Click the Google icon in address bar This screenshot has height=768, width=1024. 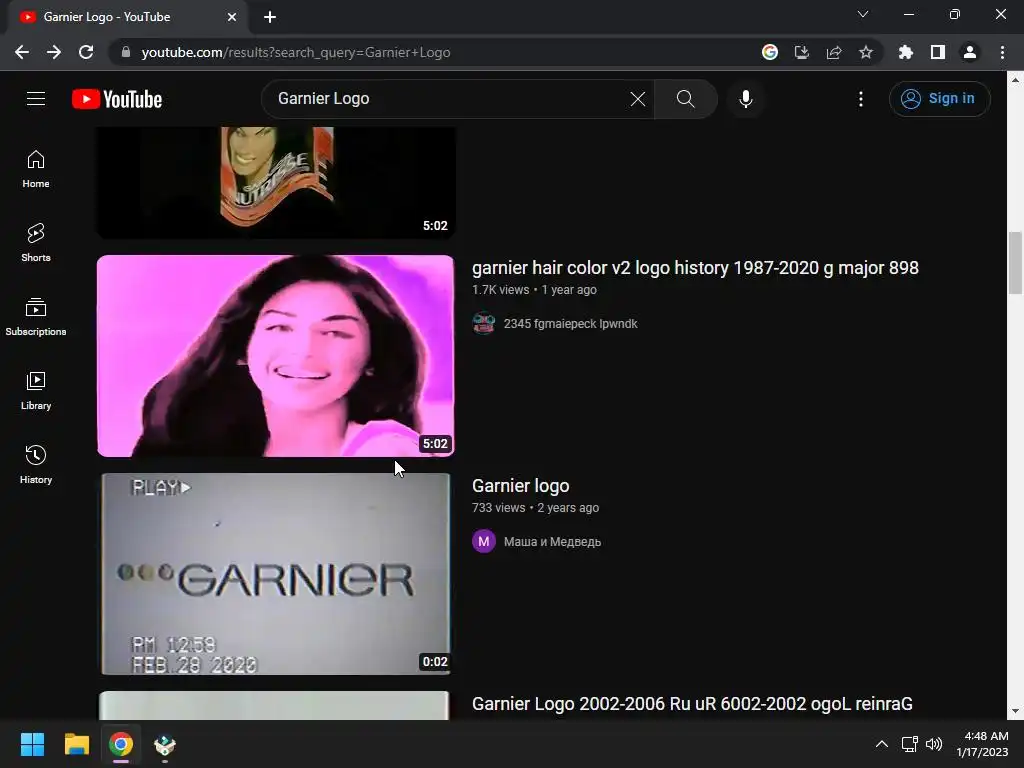770,52
